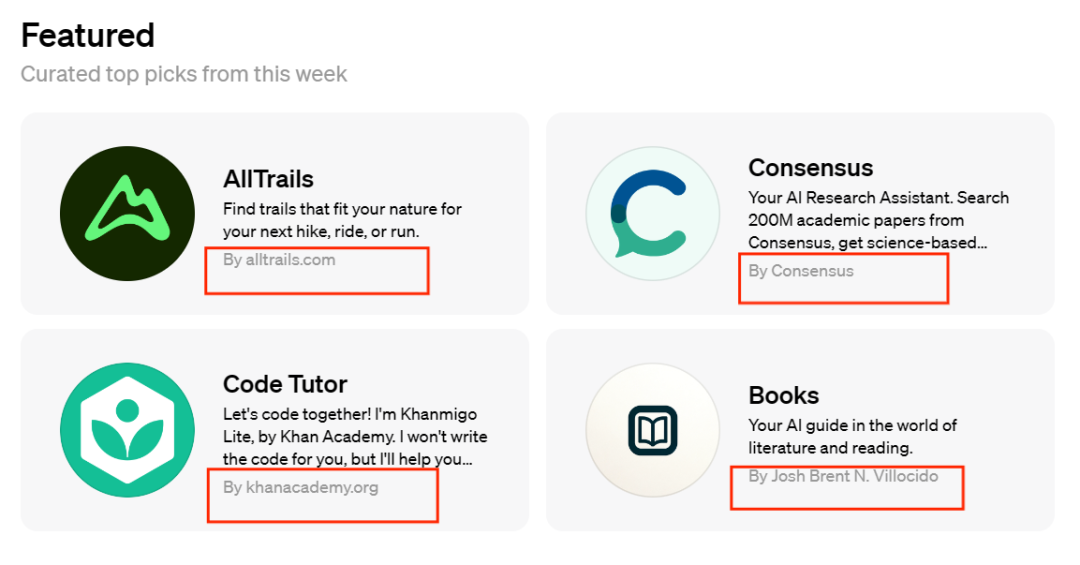Screen dimensions: 1080x565
Task: Open the AllTrails title link
Action: [x=268, y=179]
